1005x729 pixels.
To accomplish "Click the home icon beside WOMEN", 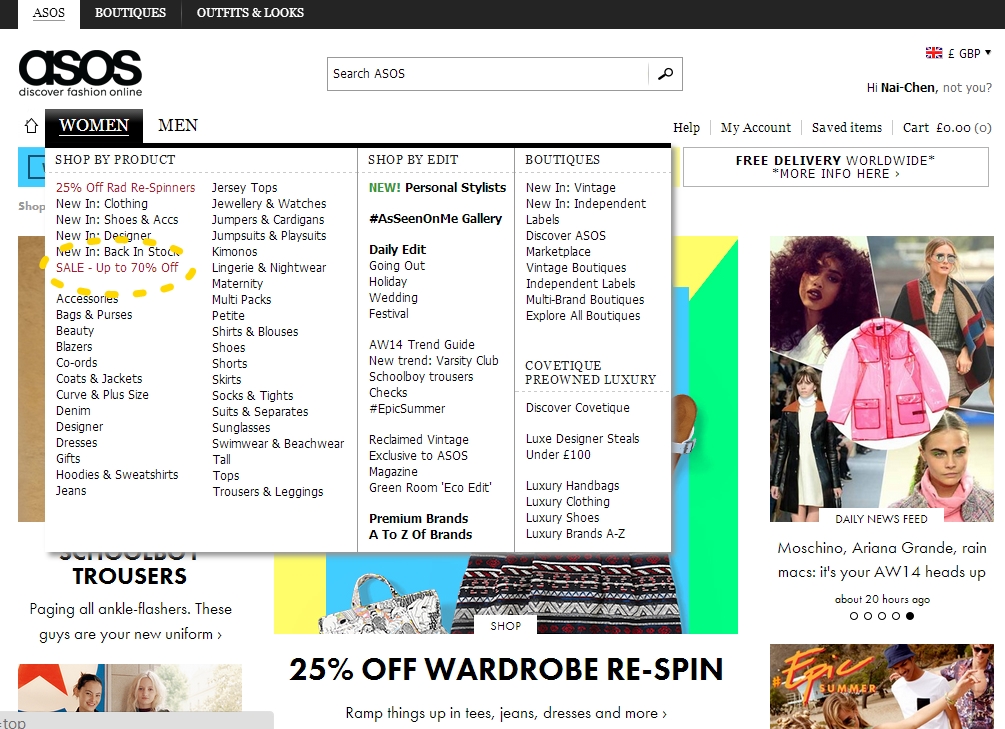I will [31, 126].
